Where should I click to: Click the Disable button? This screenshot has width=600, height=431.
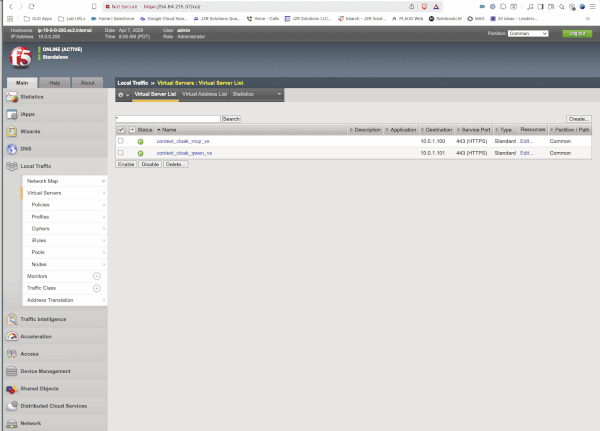[x=150, y=164]
